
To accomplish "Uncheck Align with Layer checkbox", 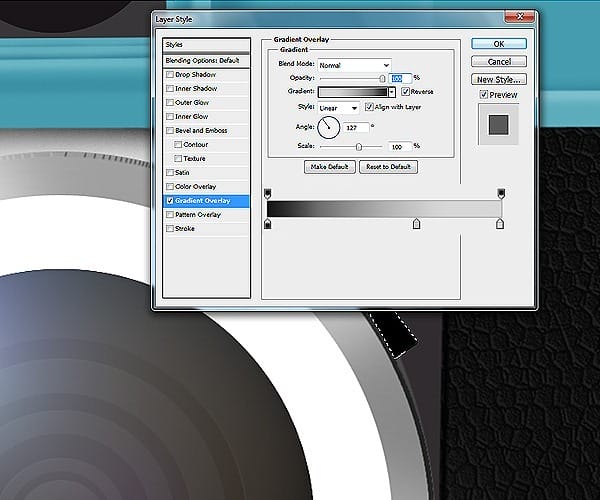I will click(369, 107).
